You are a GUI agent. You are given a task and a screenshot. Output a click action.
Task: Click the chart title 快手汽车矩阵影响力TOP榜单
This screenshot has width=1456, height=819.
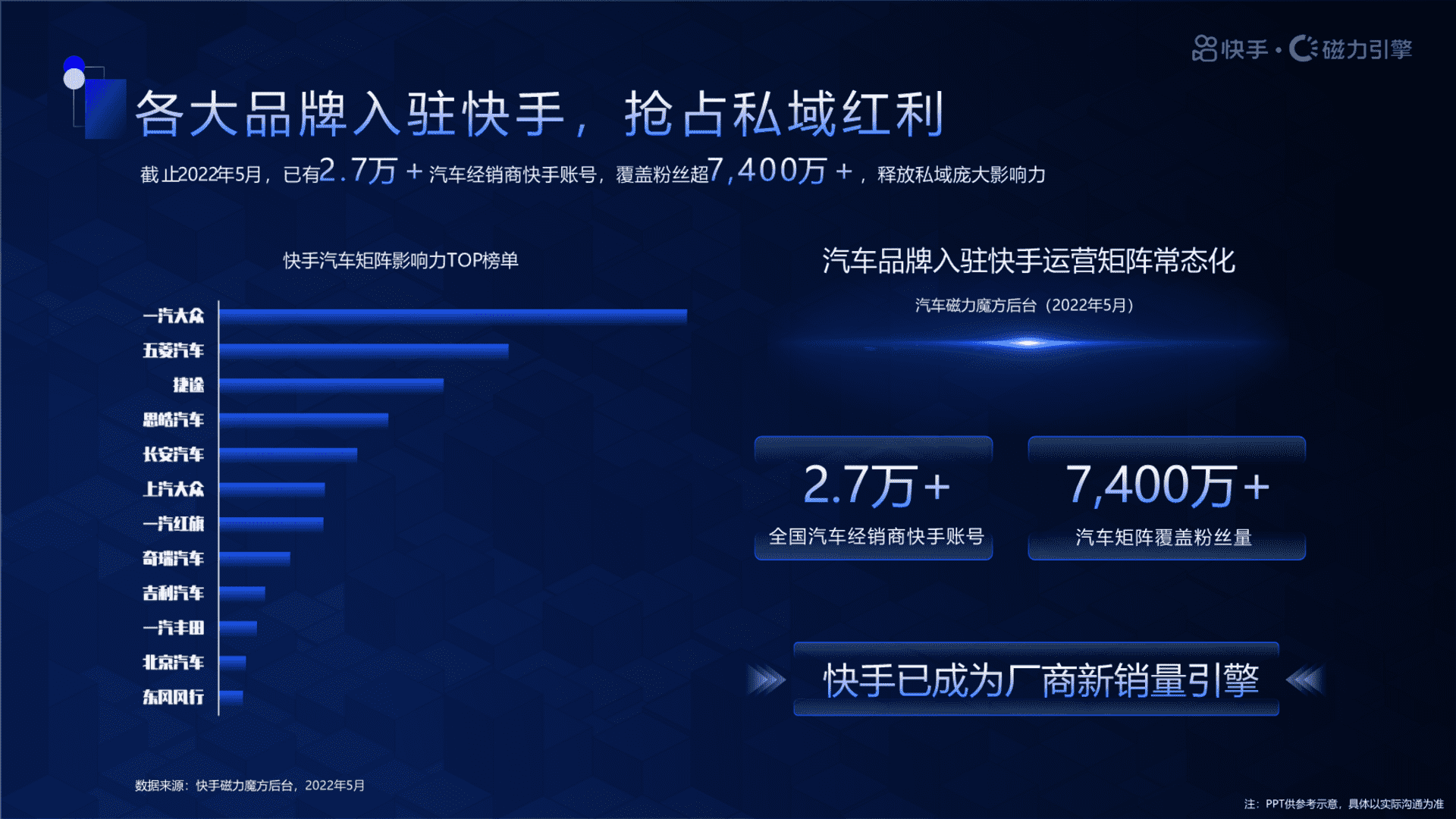pyautogui.click(x=400, y=261)
